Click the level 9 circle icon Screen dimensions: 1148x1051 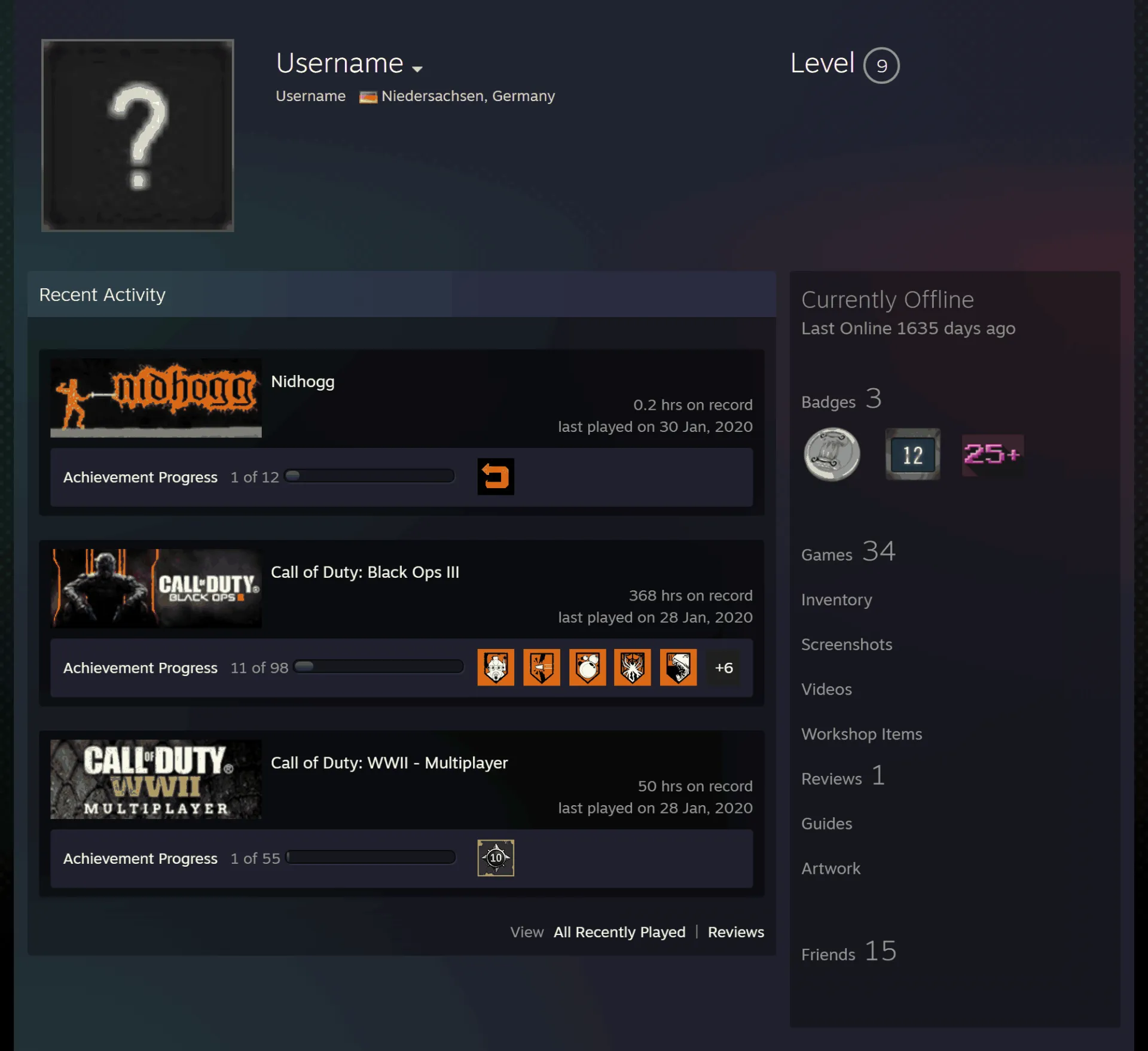[x=881, y=65]
